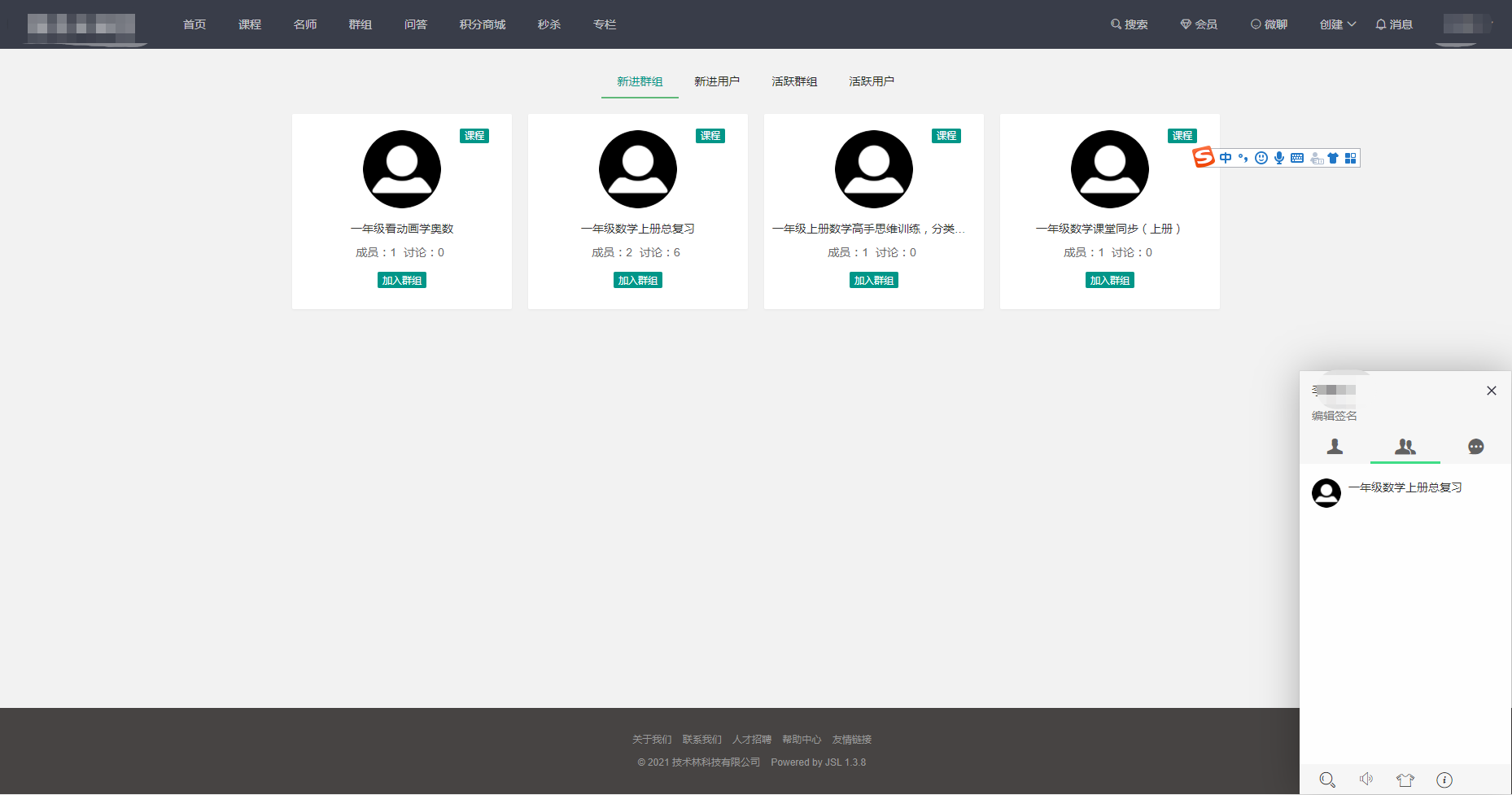The width and height of the screenshot is (1512, 795).
Task: Toggle Chinese mode 中 in Sogou toolbar
Action: coord(1226,158)
